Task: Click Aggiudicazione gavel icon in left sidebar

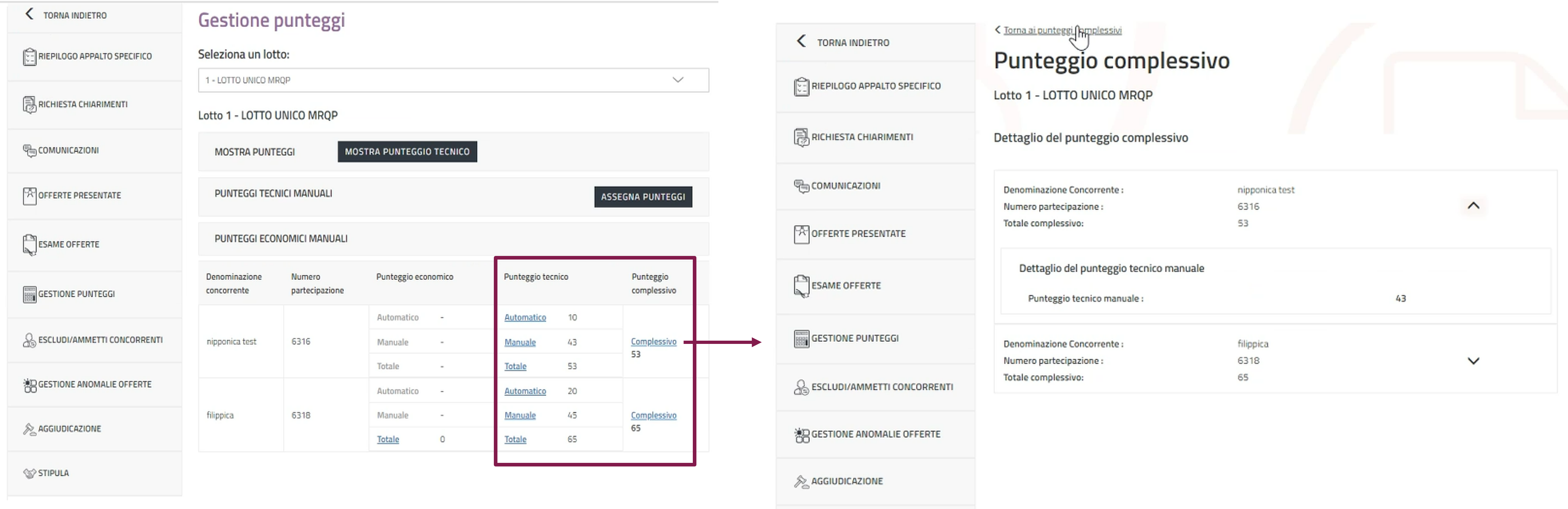Action: coord(29,429)
